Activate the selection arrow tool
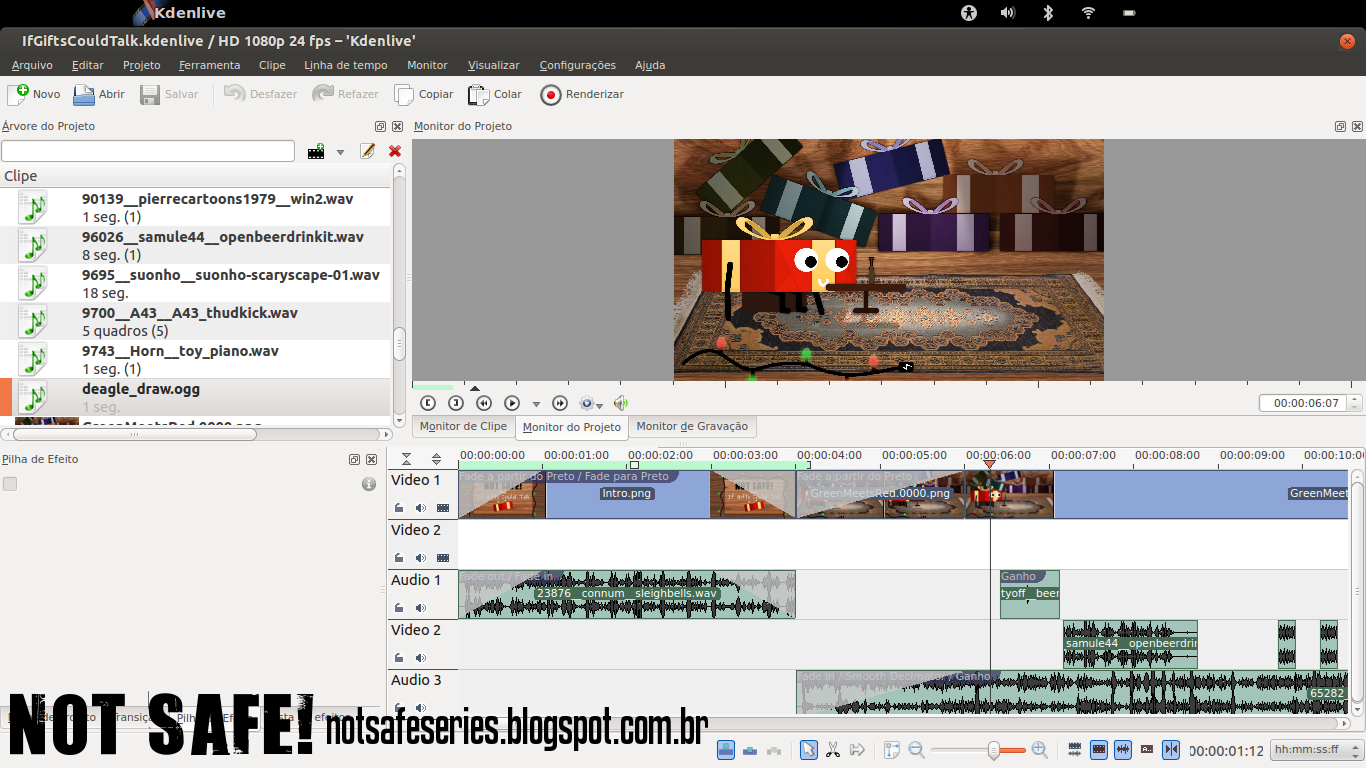The height and width of the screenshot is (768, 1366). [808, 750]
